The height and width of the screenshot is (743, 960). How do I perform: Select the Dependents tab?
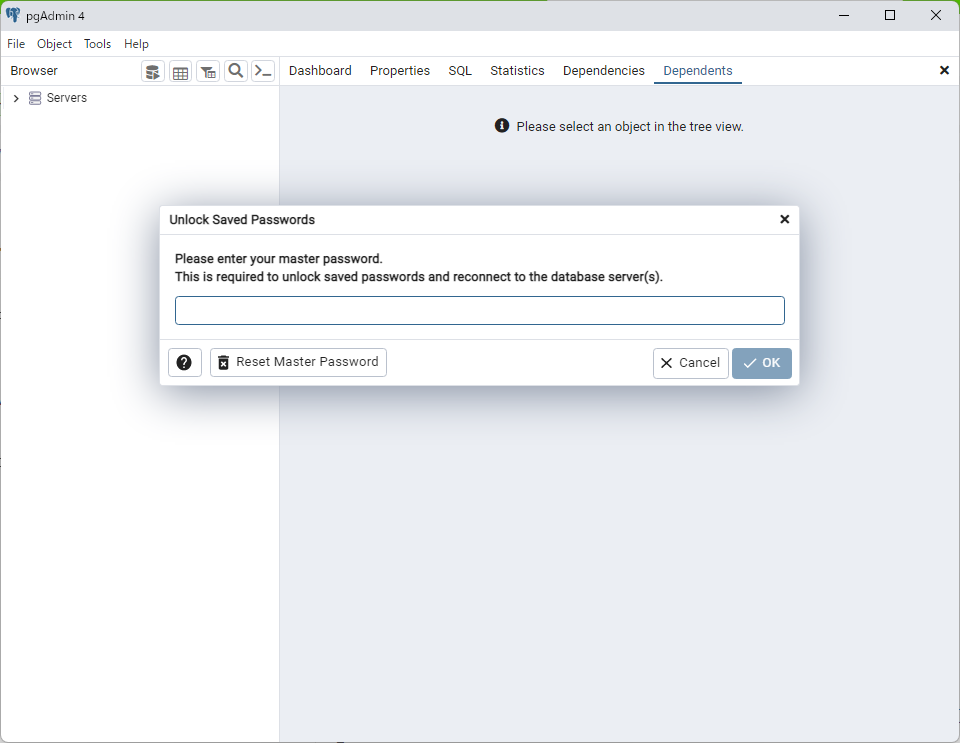pyautogui.click(x=698, y=71)
